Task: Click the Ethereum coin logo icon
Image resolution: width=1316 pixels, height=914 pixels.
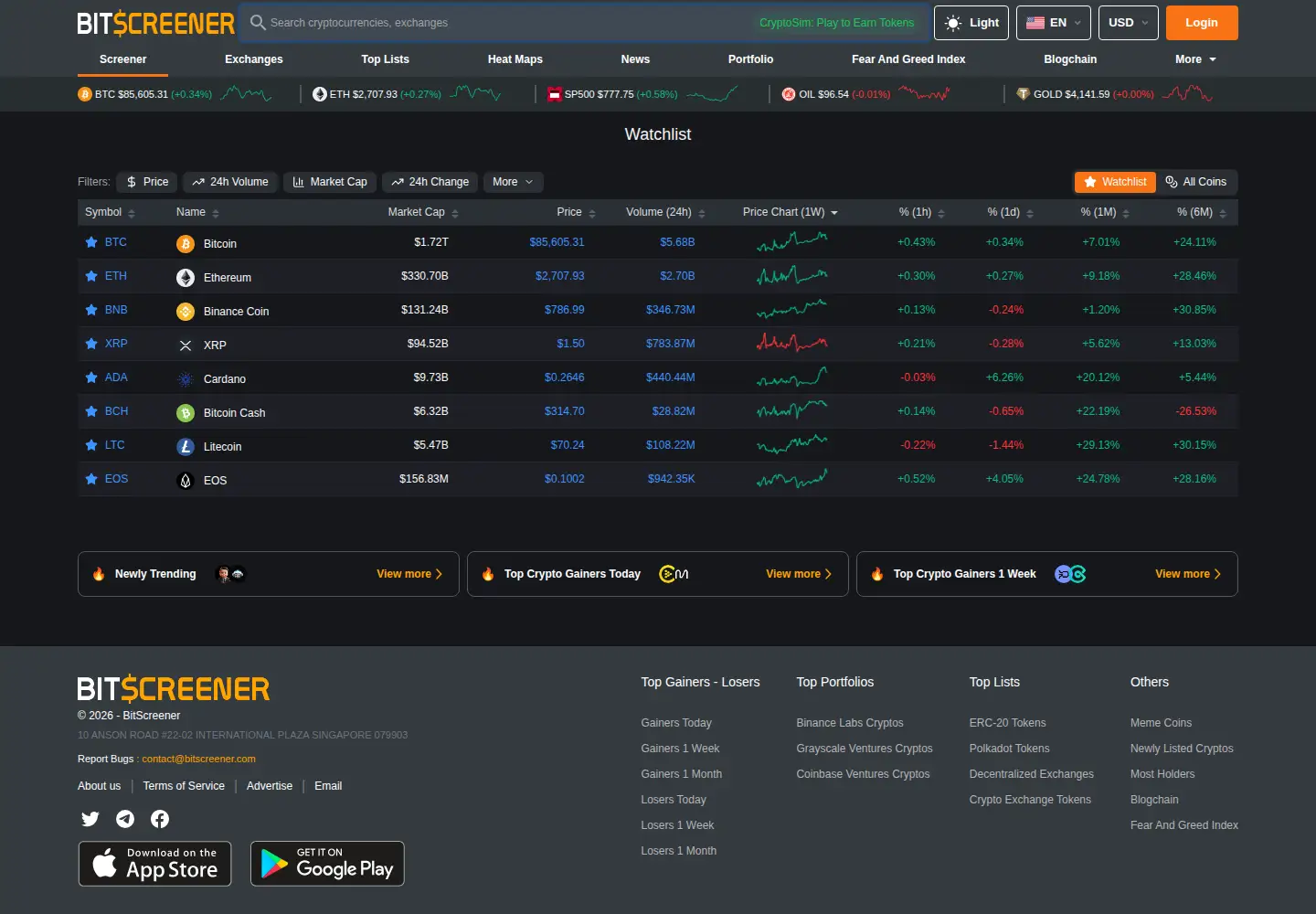Action: pos(186,278)
